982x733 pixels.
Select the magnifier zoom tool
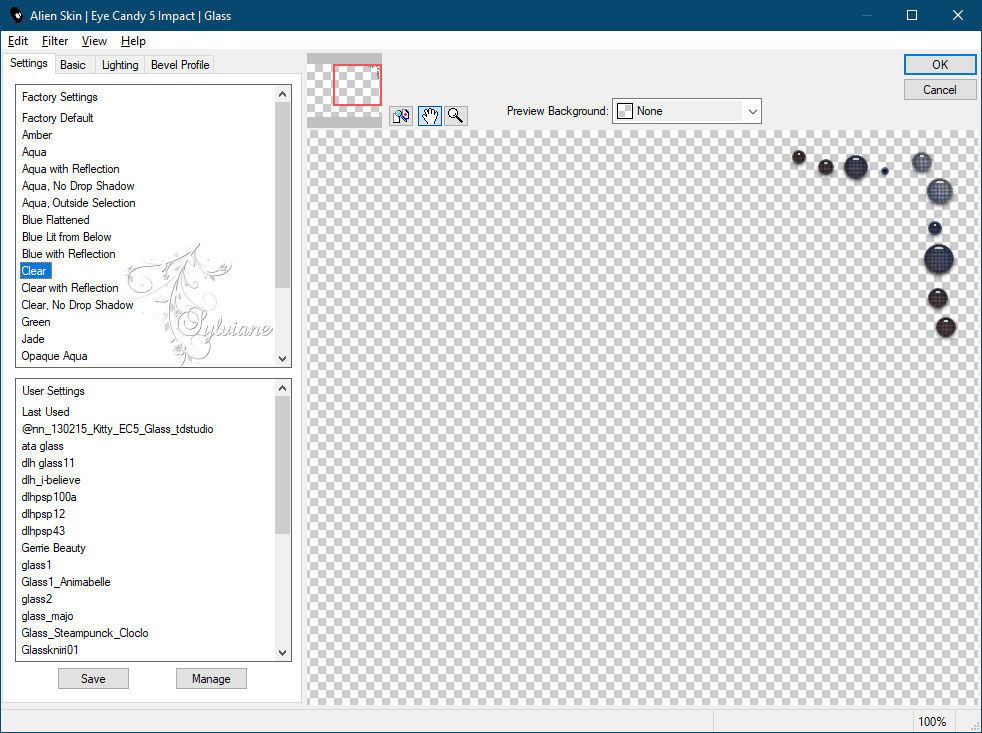point(456,116)
